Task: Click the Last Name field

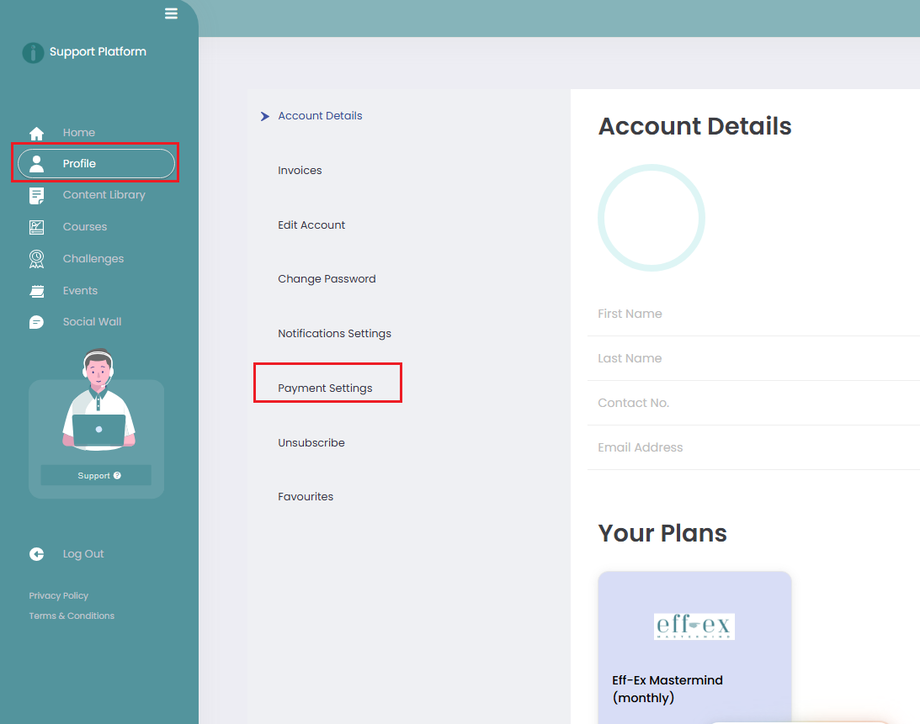Action: (x=753, y=358)
